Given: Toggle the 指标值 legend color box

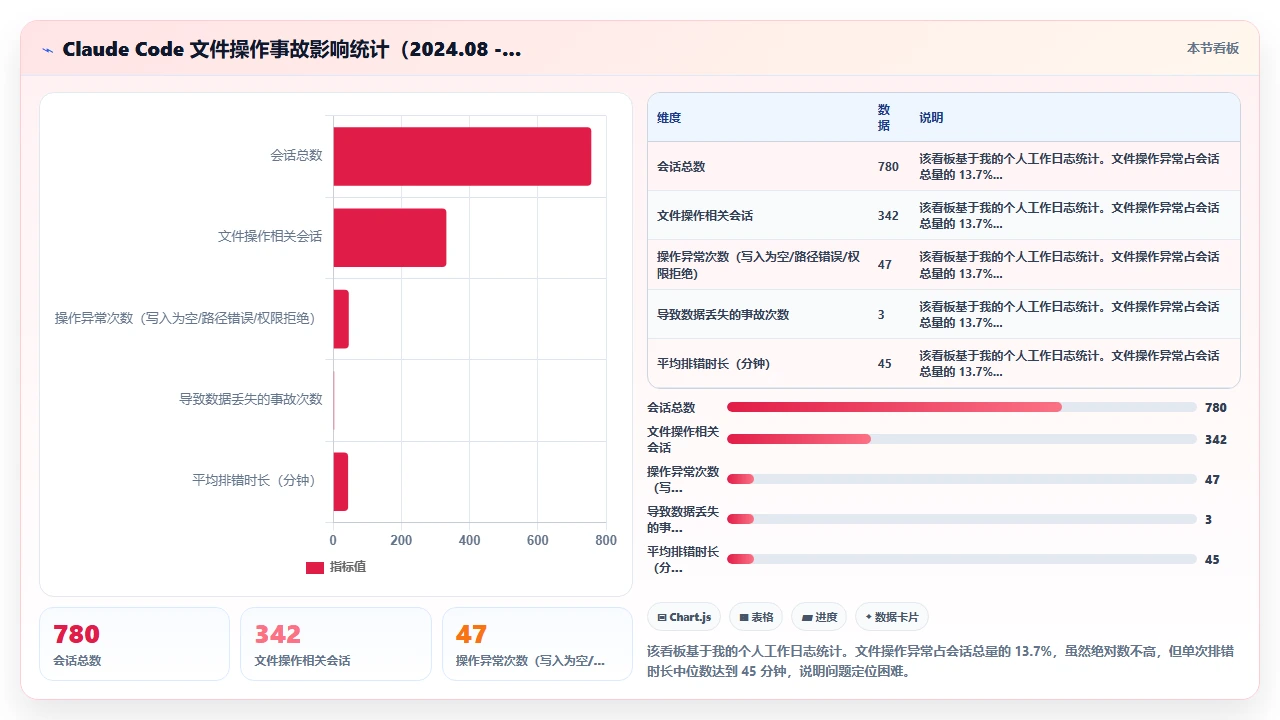Looking at the screenshot, I should tap(314, 567).
